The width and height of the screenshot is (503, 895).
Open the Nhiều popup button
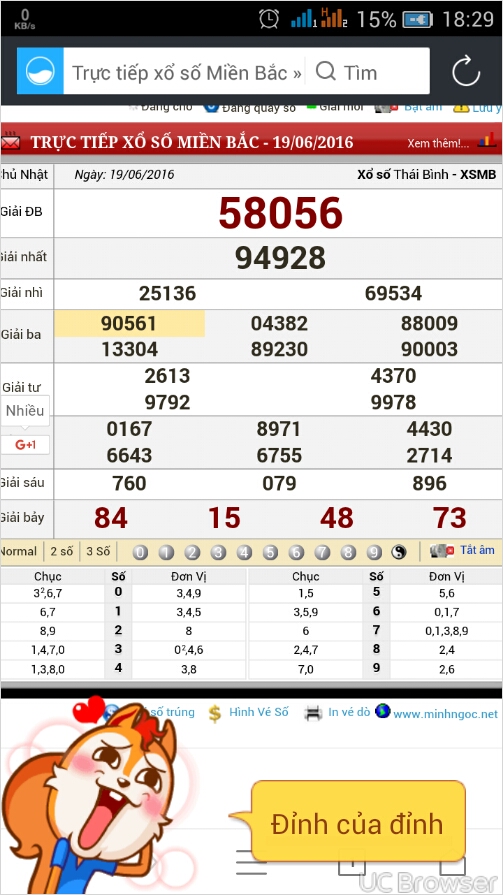click(x=25, y=410)
